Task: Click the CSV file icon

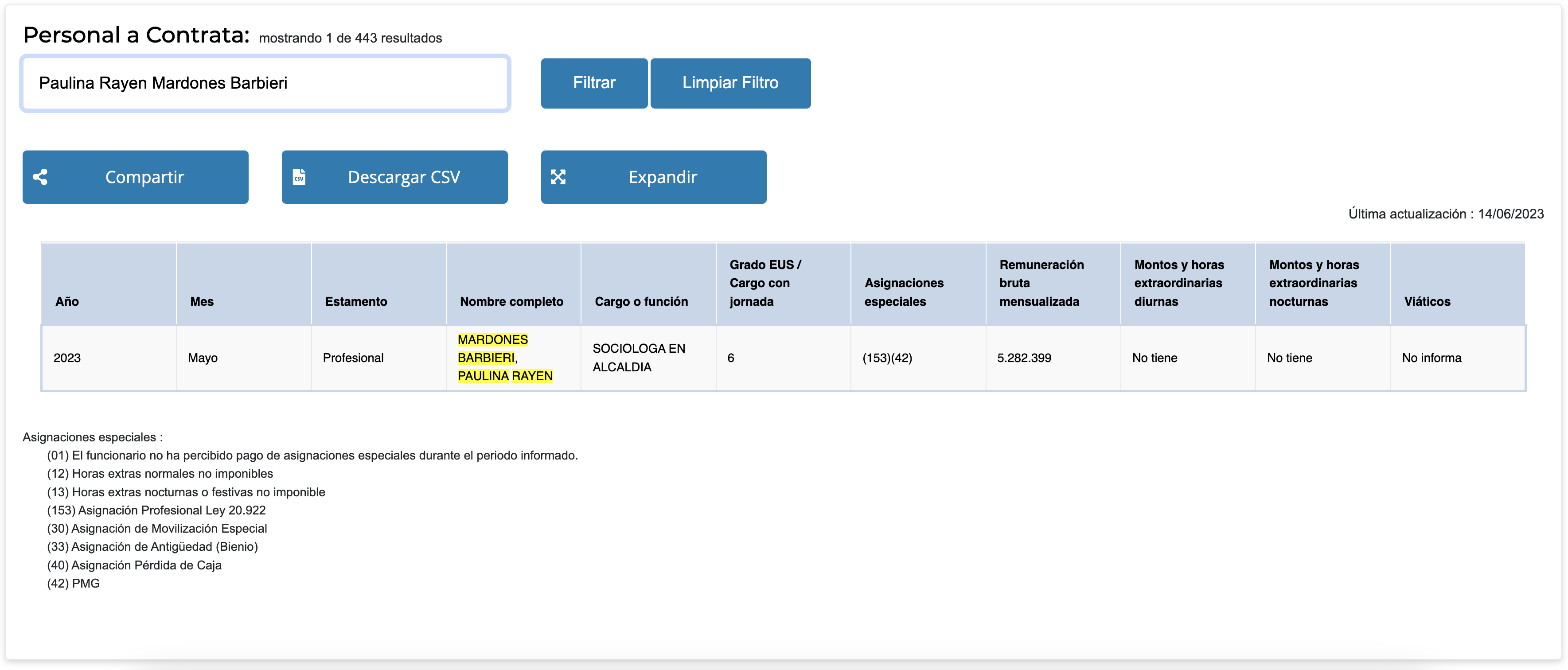Action: [299, 177]
